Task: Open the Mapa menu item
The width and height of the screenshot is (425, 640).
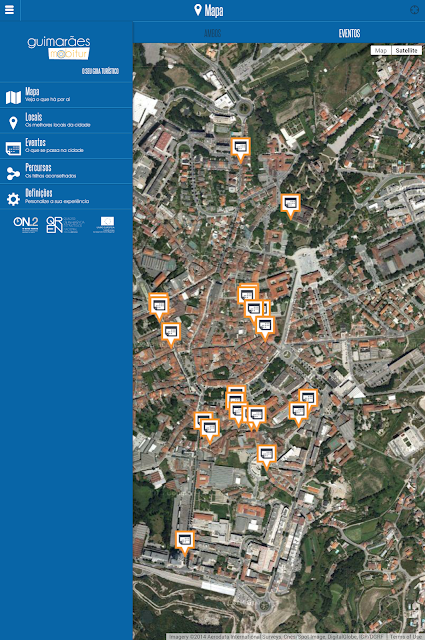Action: point(66,95)
